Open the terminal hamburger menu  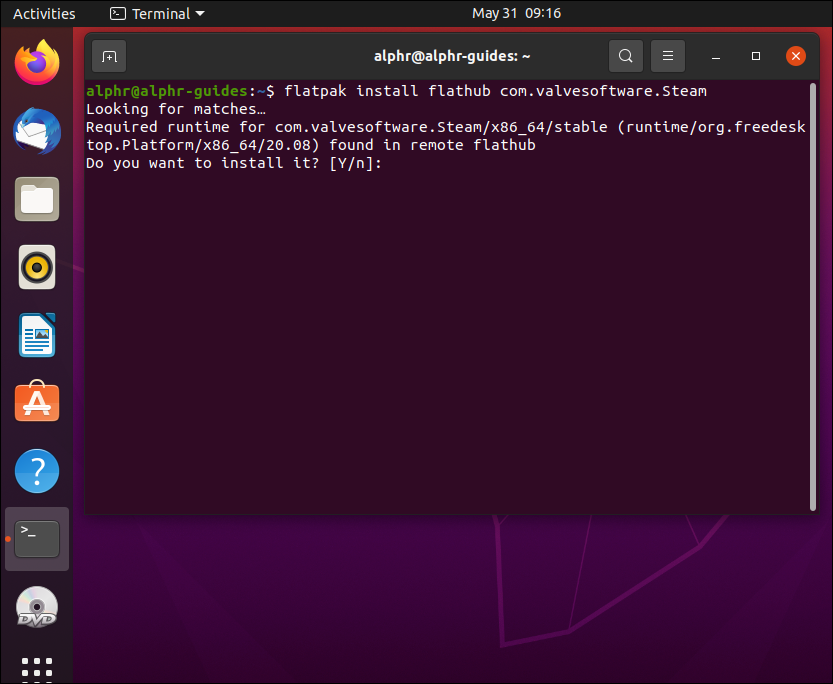click(668, 56)
